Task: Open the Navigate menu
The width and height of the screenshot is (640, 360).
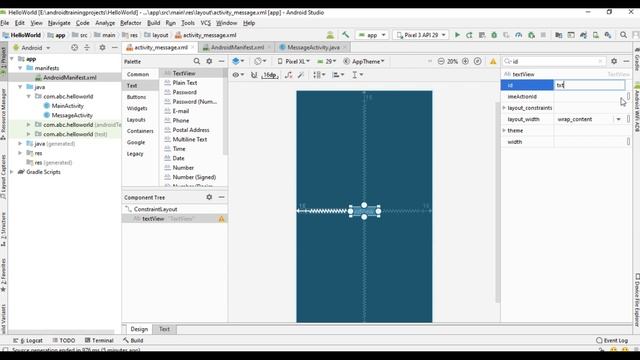Action: [x=59, y=23]
